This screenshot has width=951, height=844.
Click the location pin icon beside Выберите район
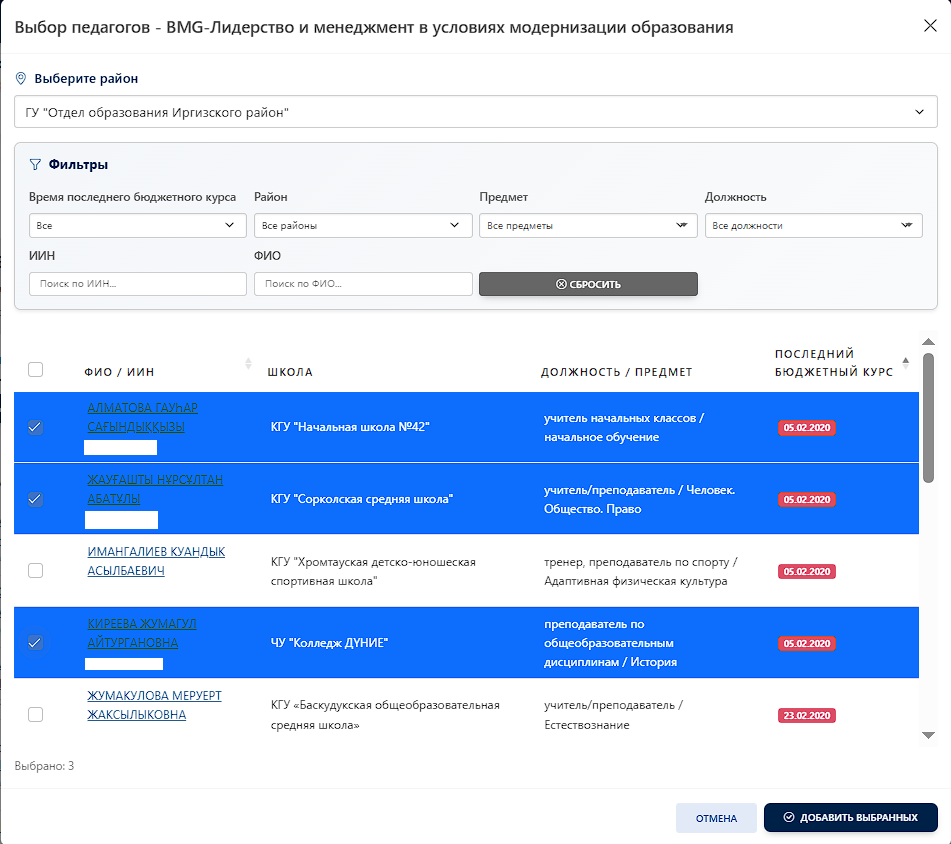pyautogui.click(x=21, y=78)
